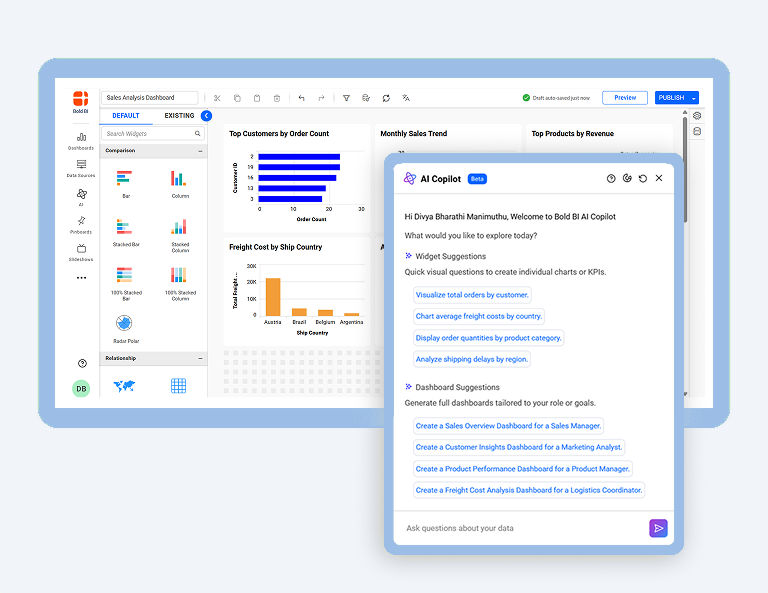Click the 'Ask questions about your data' field
The height and width of the screenshot is (593, 768).
click(x=521, y=528)
